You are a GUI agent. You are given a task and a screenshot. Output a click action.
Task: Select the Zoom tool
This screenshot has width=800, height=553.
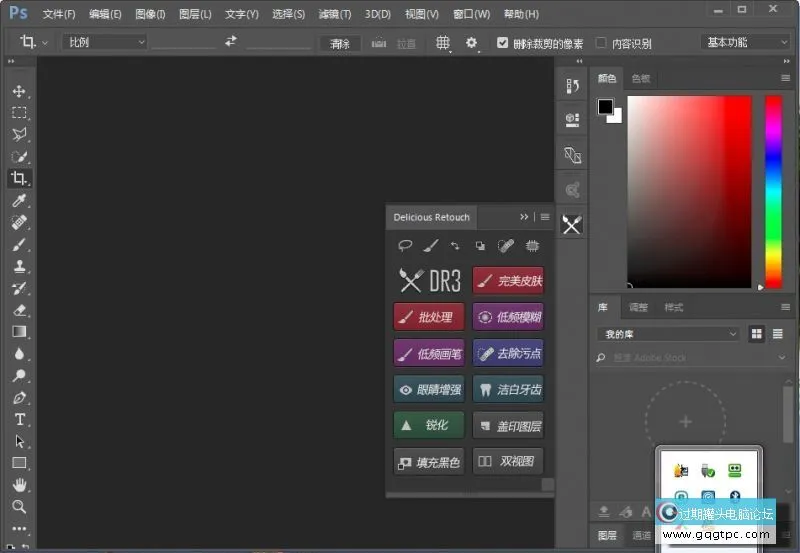pos(19,507)
